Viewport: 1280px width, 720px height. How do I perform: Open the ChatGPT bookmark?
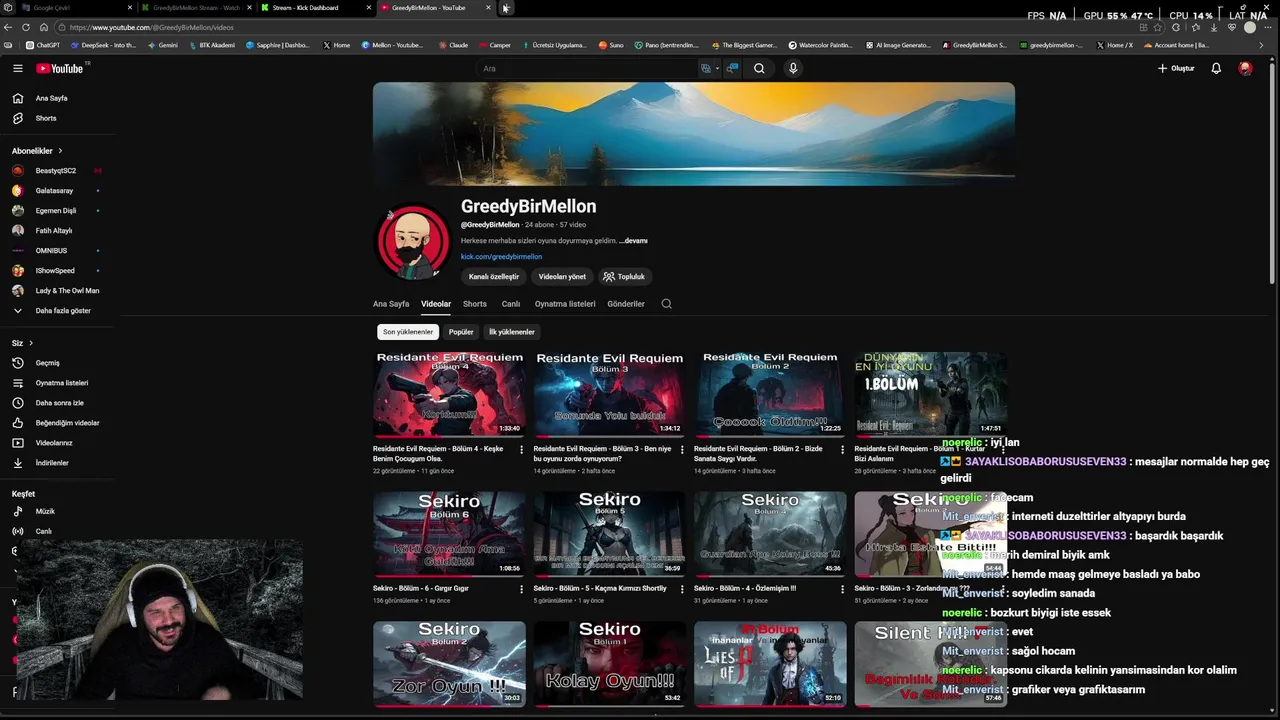43,45
